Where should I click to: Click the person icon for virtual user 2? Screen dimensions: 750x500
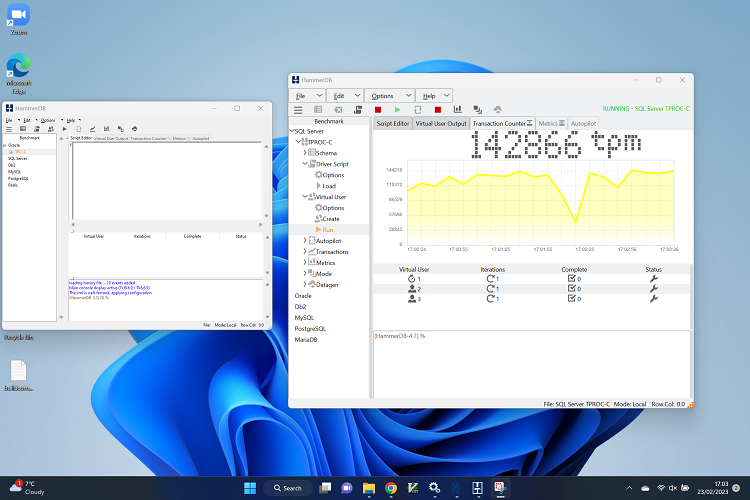pos(414,288)
